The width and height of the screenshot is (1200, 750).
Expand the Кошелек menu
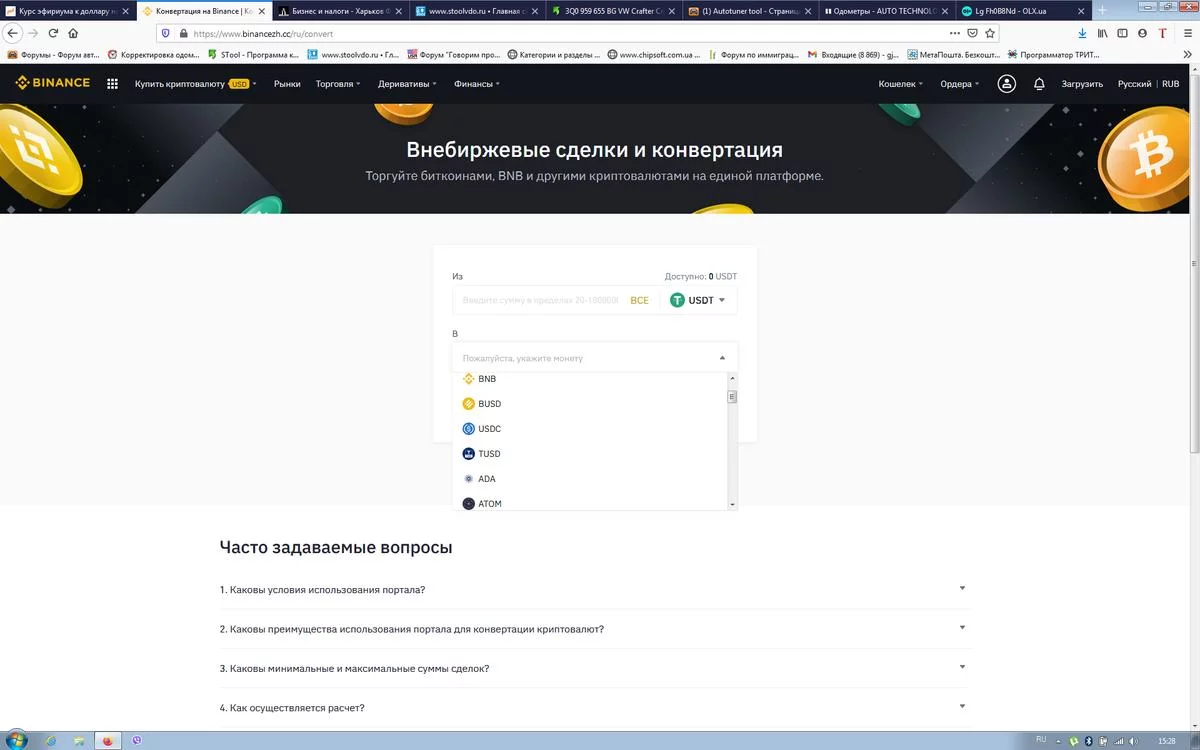click(901, 84)
